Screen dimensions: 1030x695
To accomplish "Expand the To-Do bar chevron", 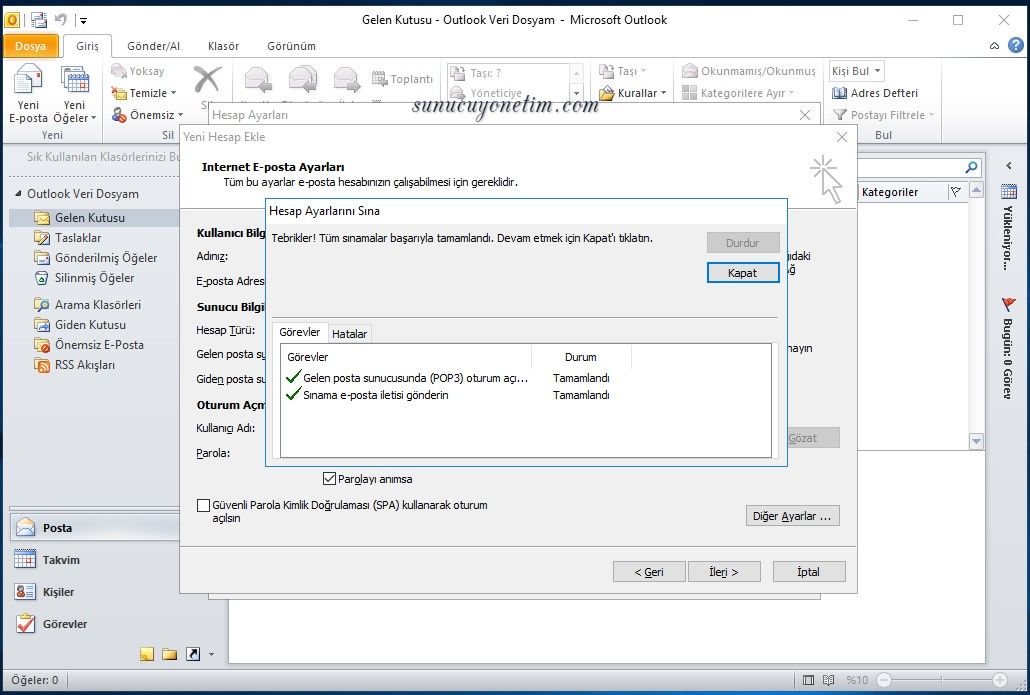I will coord(1009,166).
